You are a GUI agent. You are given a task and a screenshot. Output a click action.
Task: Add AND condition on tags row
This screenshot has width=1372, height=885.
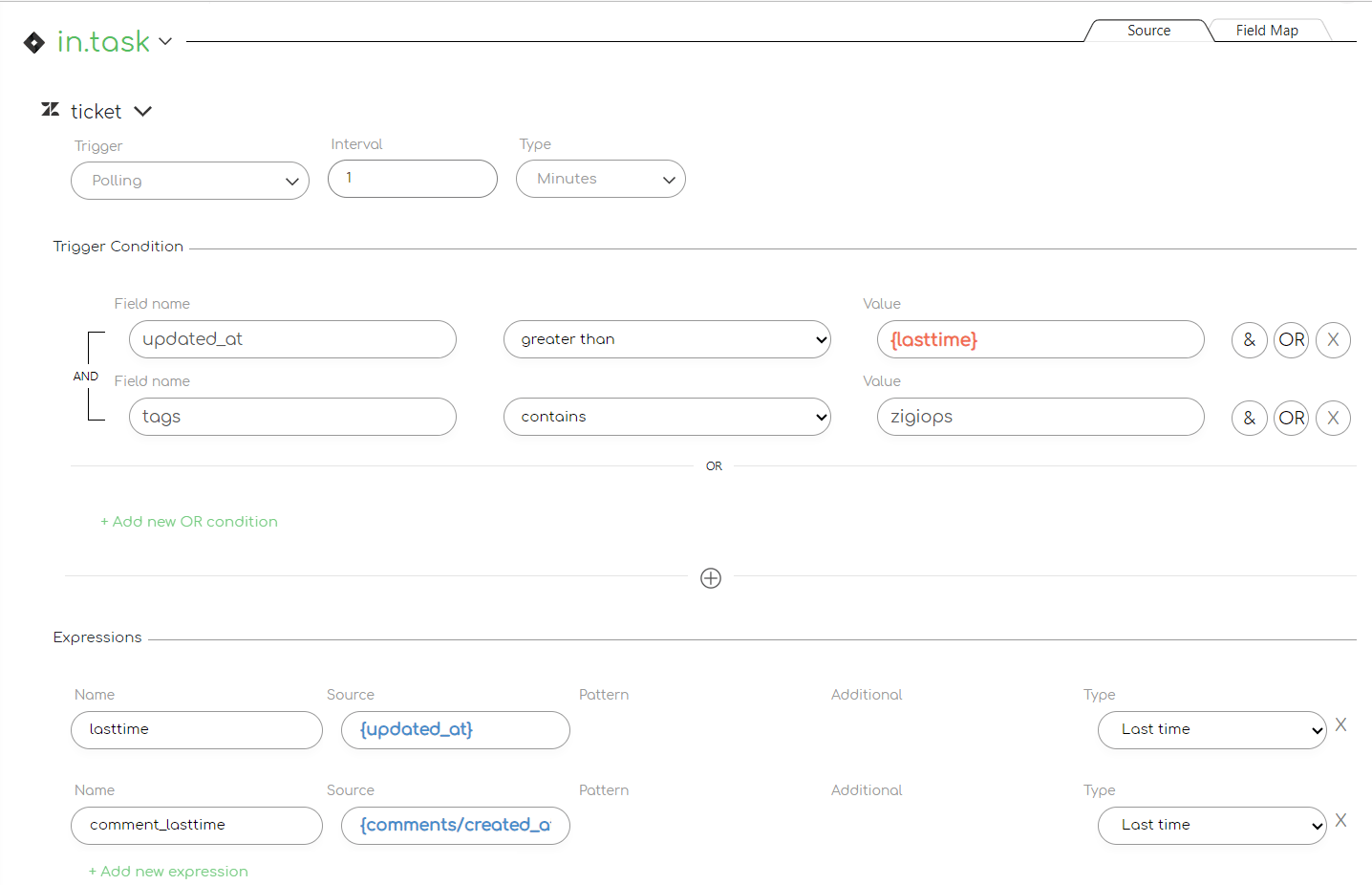pyautogui.click(x=1250, y=418)
